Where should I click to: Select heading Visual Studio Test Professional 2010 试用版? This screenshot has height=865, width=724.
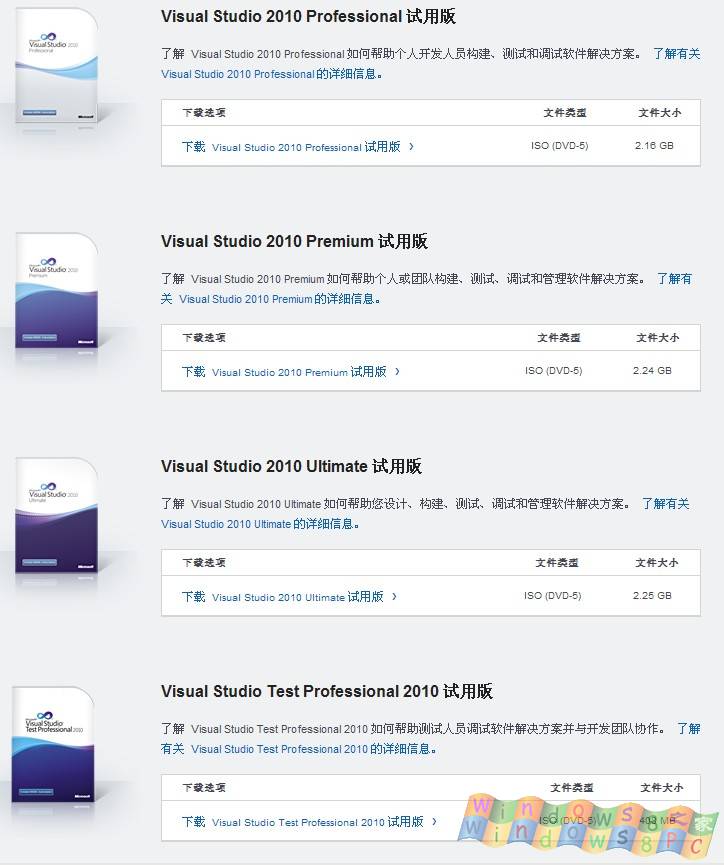(327, 692)
